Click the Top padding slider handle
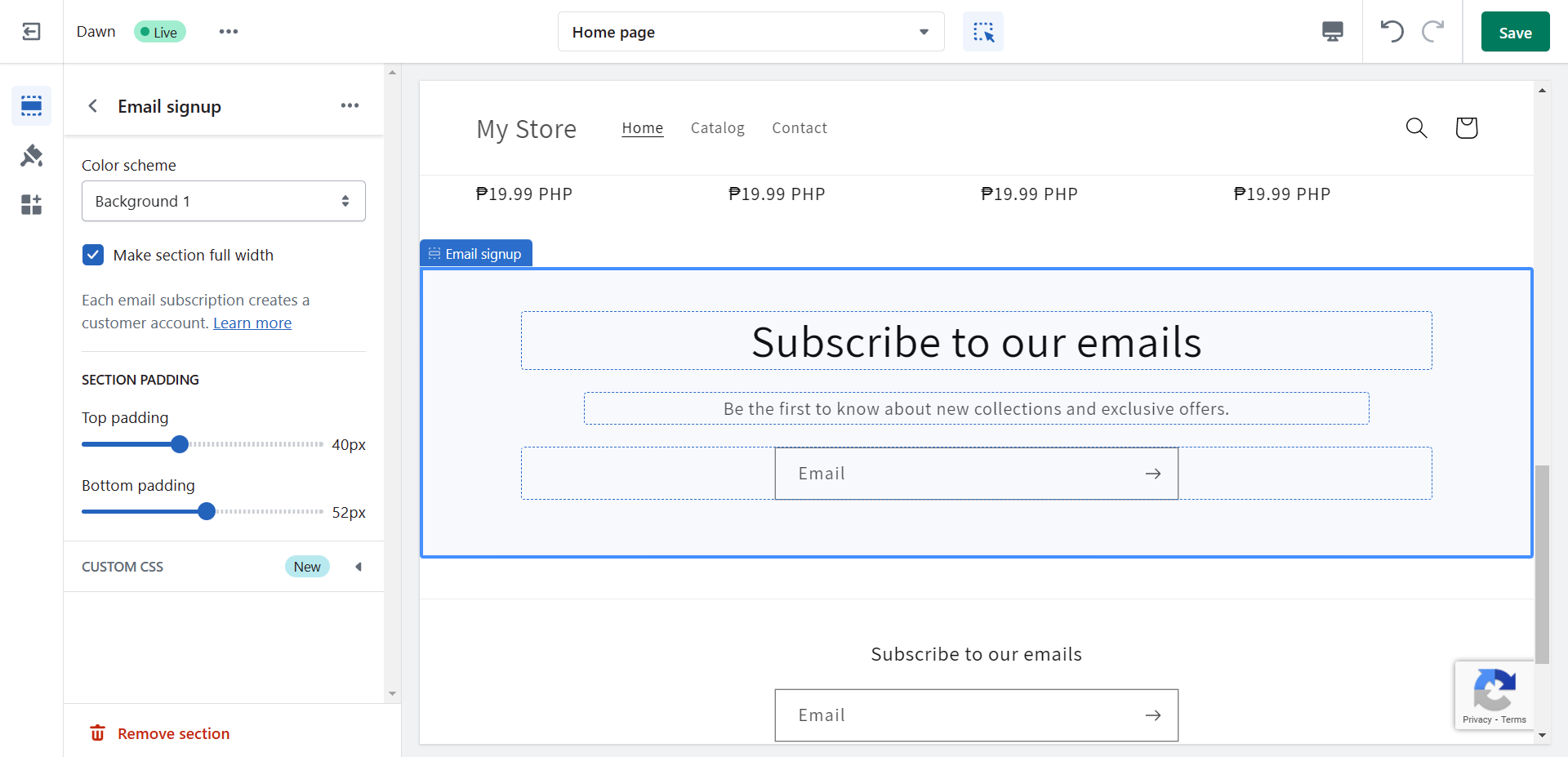The width and height of the screenshot is (1568, 757). (180, 444)
